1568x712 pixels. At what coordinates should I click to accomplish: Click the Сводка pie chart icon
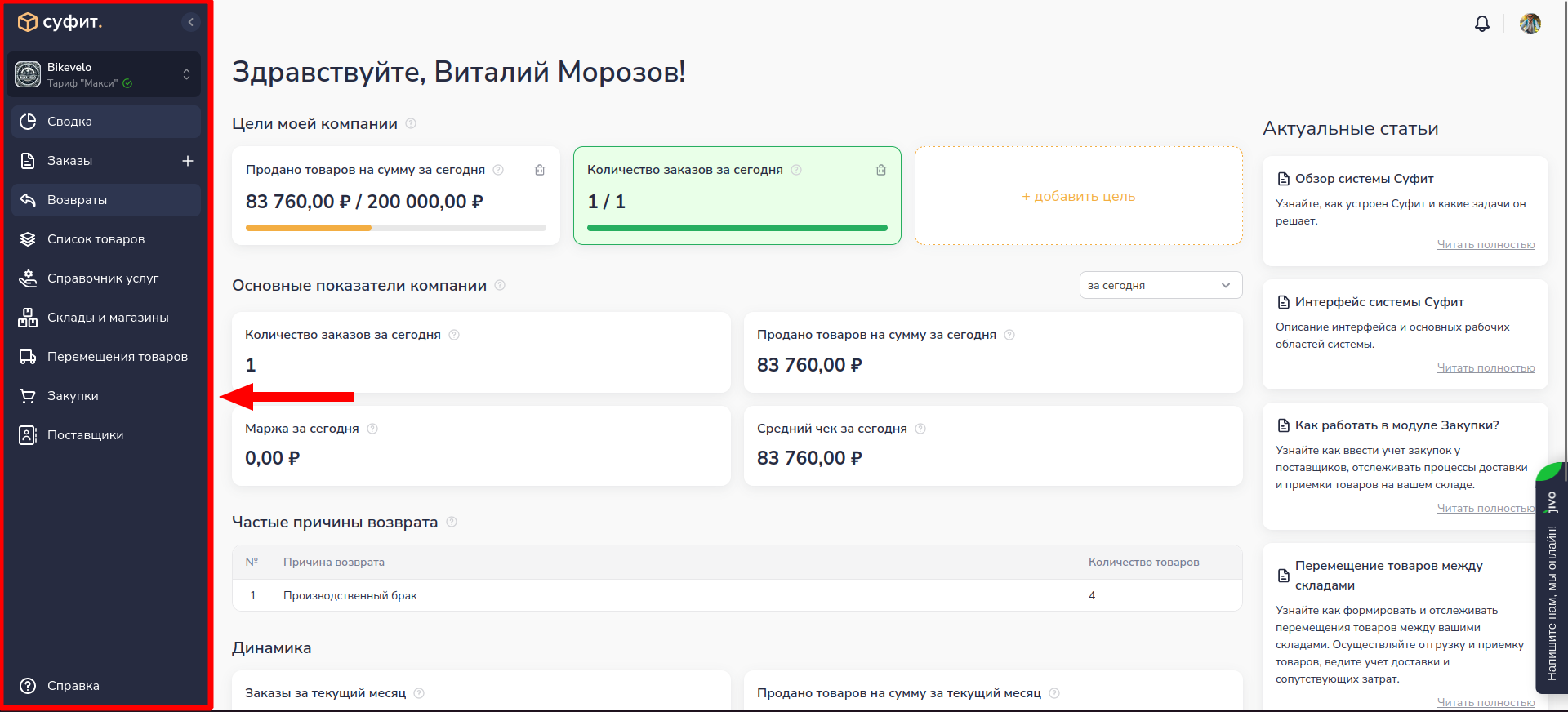(x=28, y=122)
